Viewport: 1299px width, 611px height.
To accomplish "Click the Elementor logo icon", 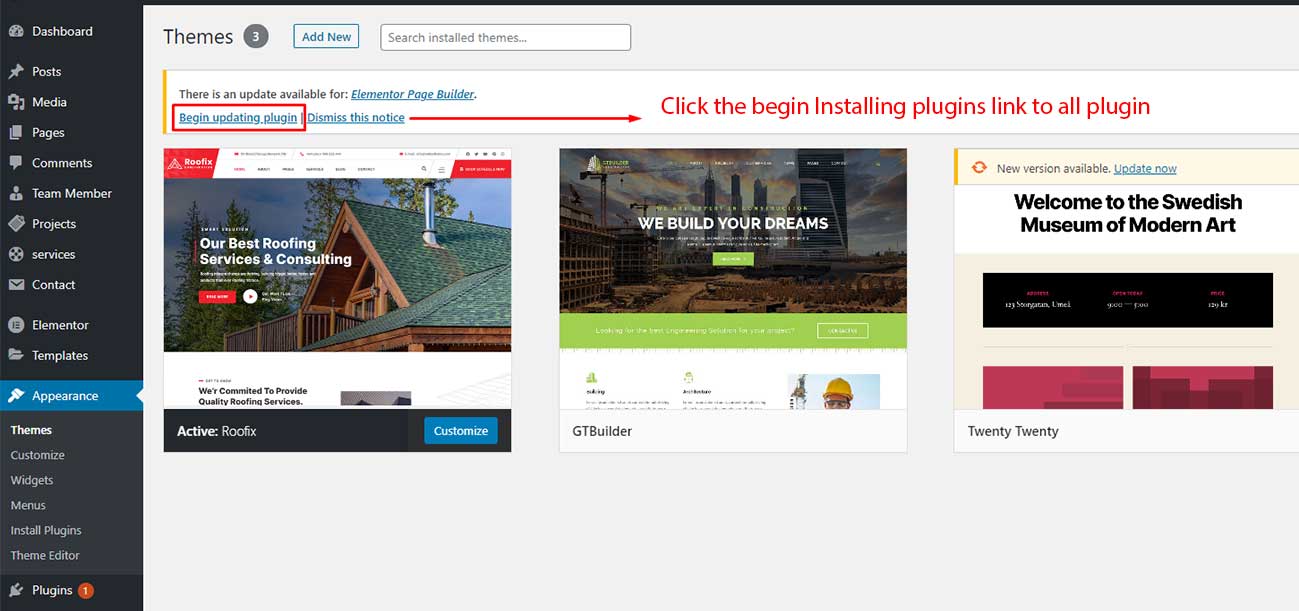I will click(x=16, y=325).
